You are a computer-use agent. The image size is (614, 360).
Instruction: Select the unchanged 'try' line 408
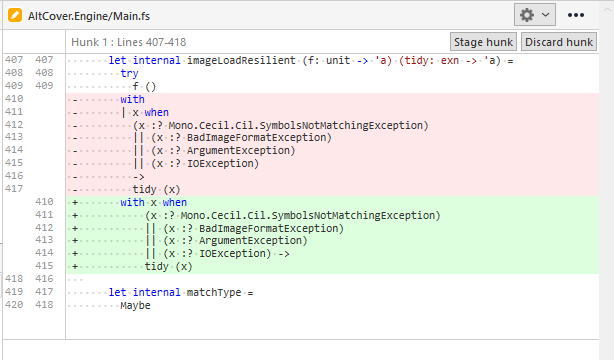tap(332, 73)
